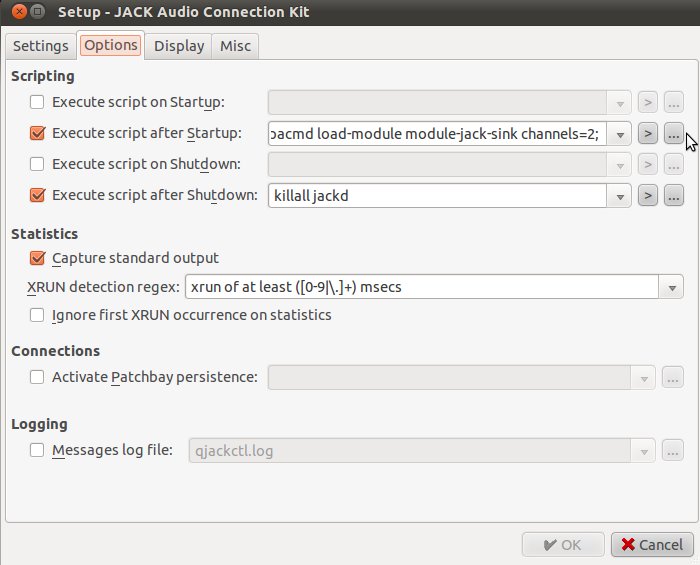The height and width of the screenshot is (565, 700).
Task: Open the XRUN detection regex dropdown
Action: pyautogui.click(x=671, y=287)
